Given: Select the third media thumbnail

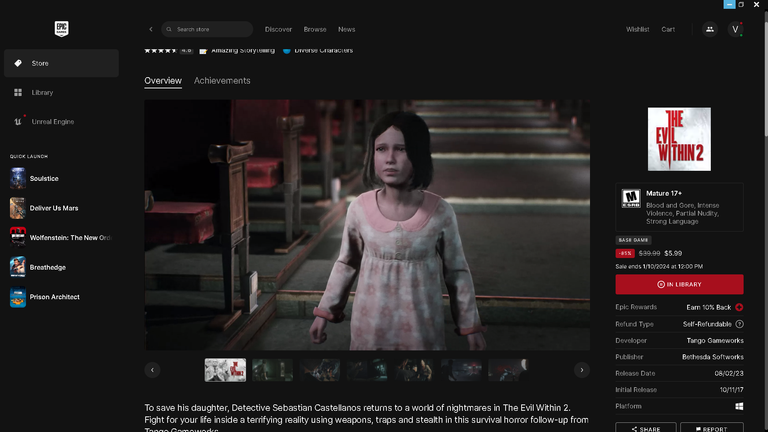Looking at the screenshot, I should coord(320,370).
